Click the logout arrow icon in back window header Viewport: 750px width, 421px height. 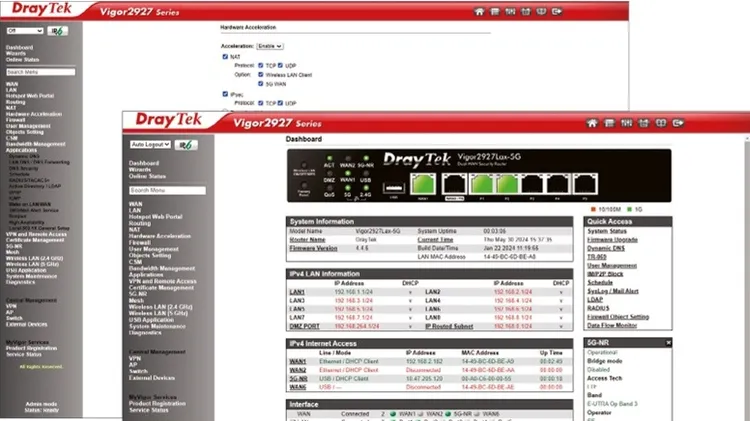point(556,11)
